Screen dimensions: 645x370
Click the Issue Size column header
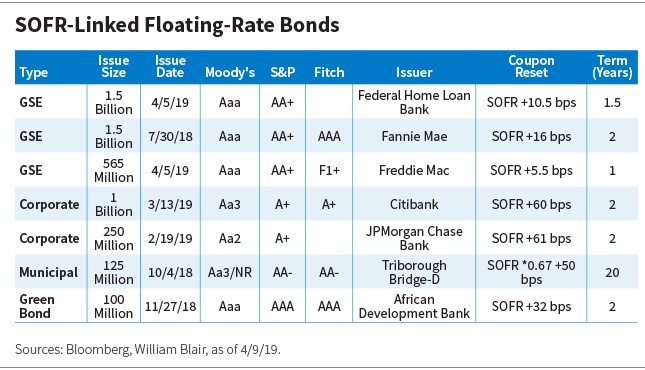(x=114, y=67)
